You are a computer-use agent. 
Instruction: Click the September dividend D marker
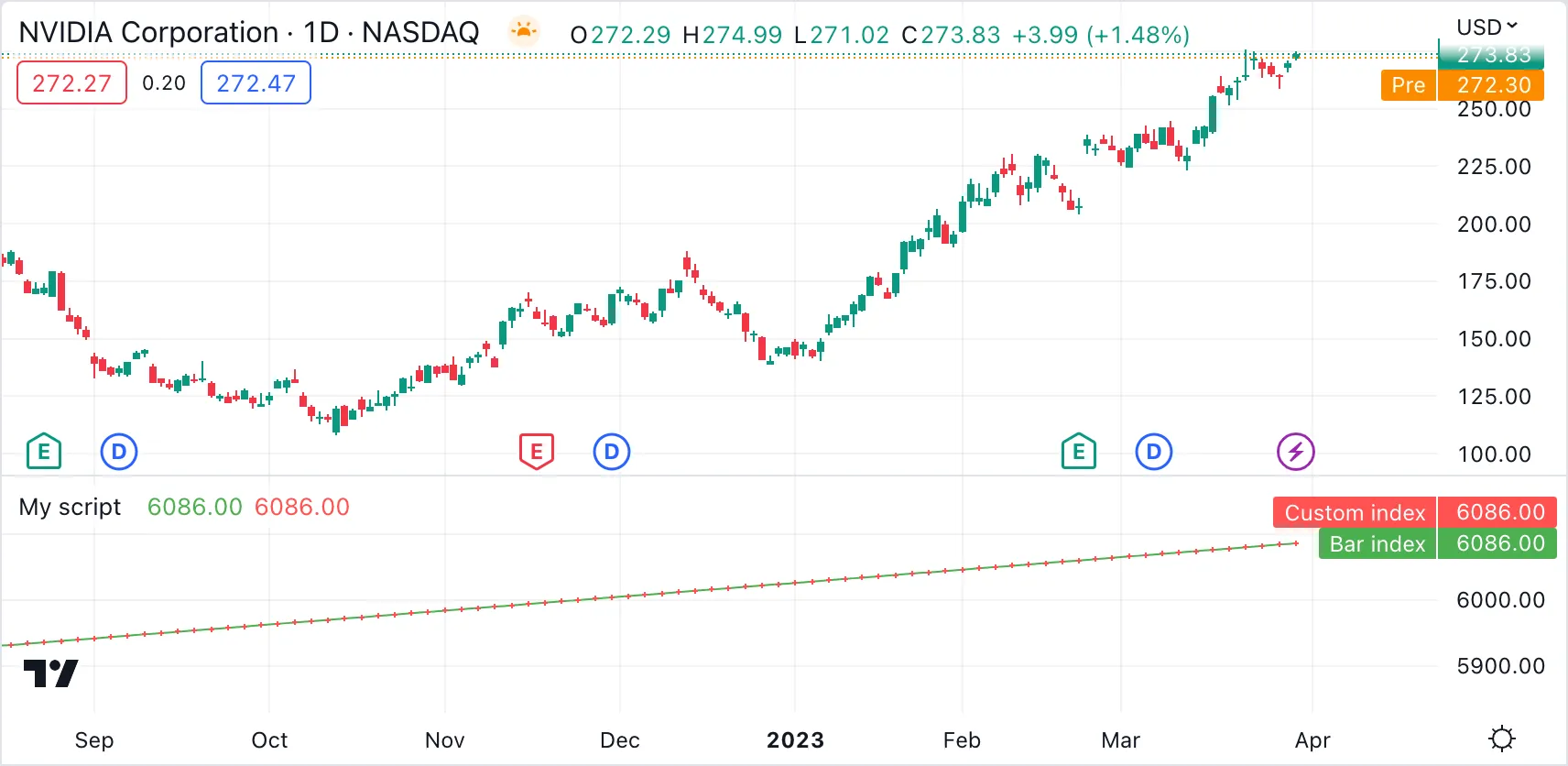118,452
